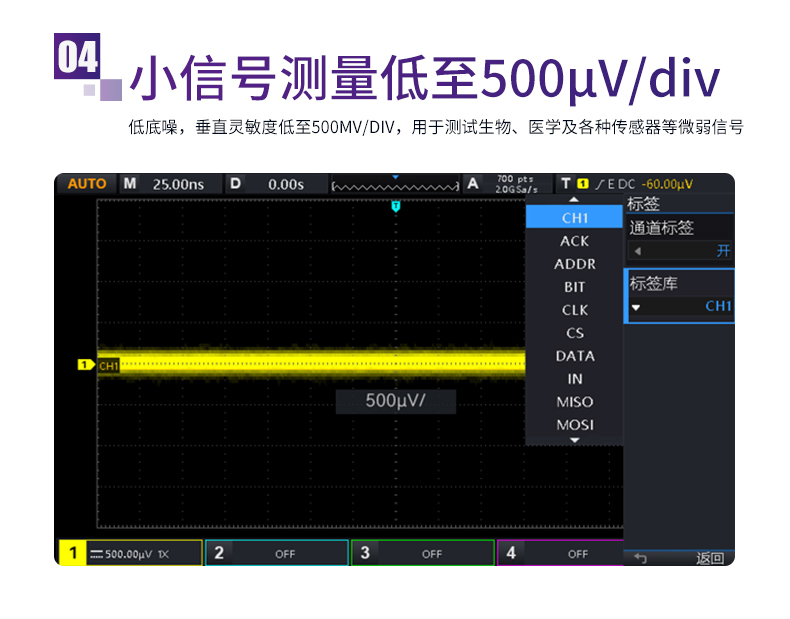790x619 pixels.
Task: Select the MOSI label entry
Action: 574,425
